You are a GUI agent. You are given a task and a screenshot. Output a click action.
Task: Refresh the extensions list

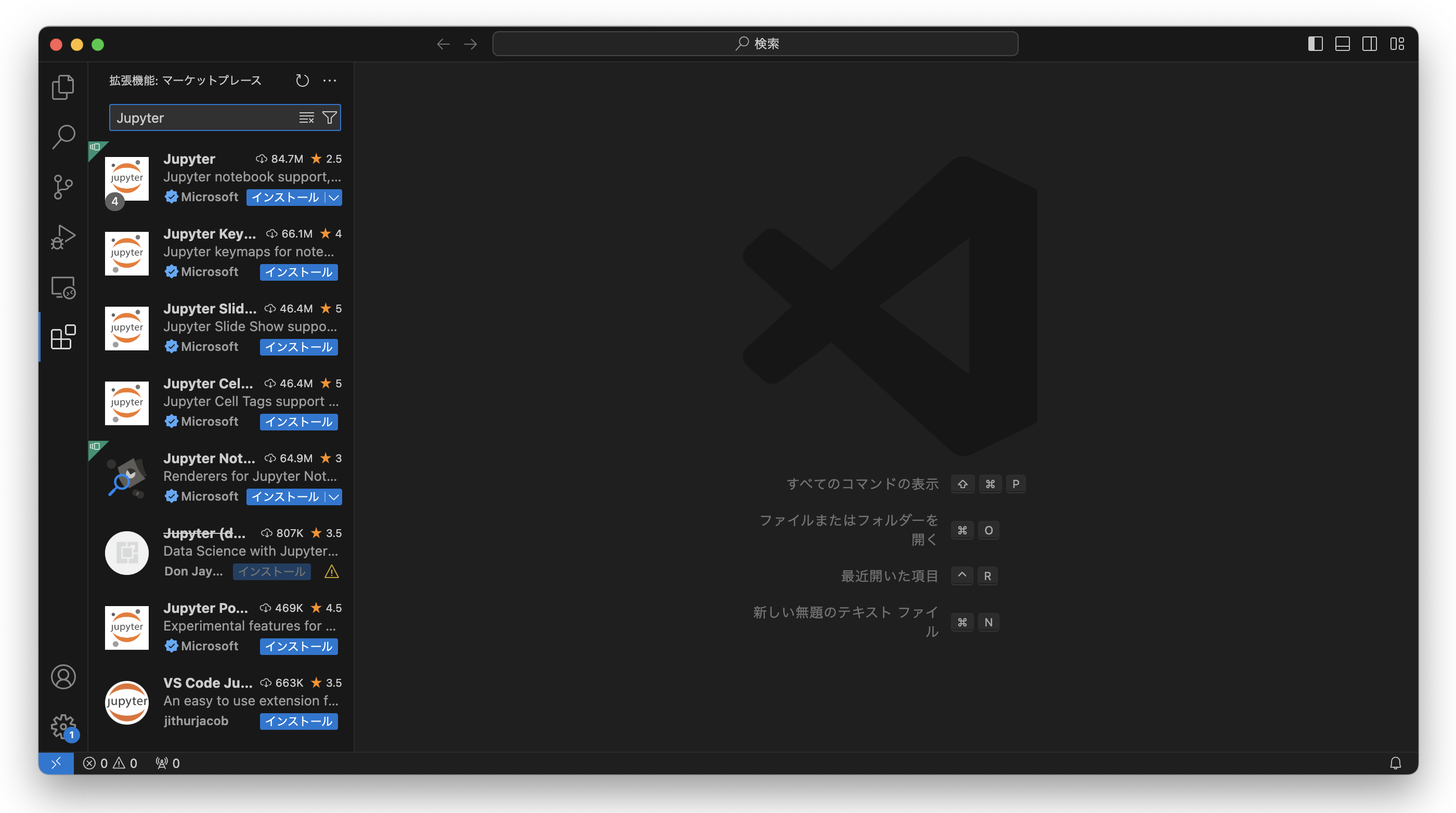click(302, 80)
